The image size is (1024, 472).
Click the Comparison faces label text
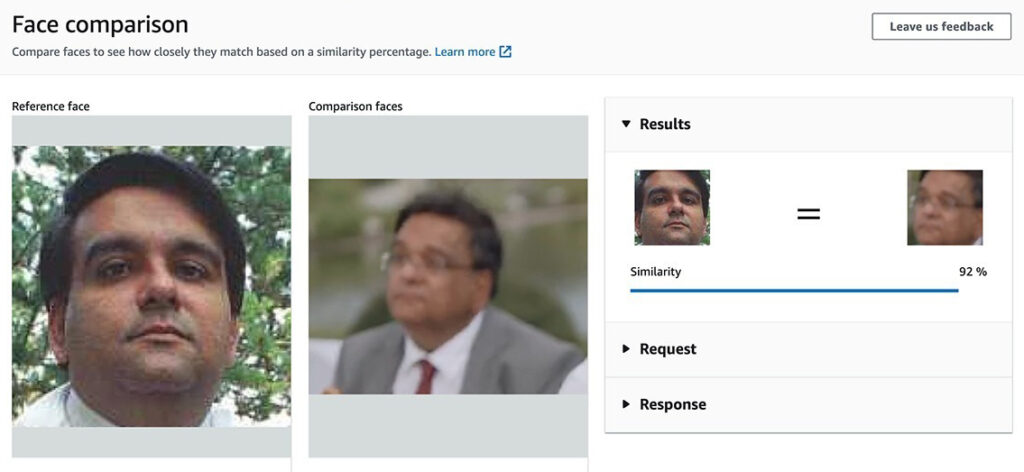coord(355,106)
